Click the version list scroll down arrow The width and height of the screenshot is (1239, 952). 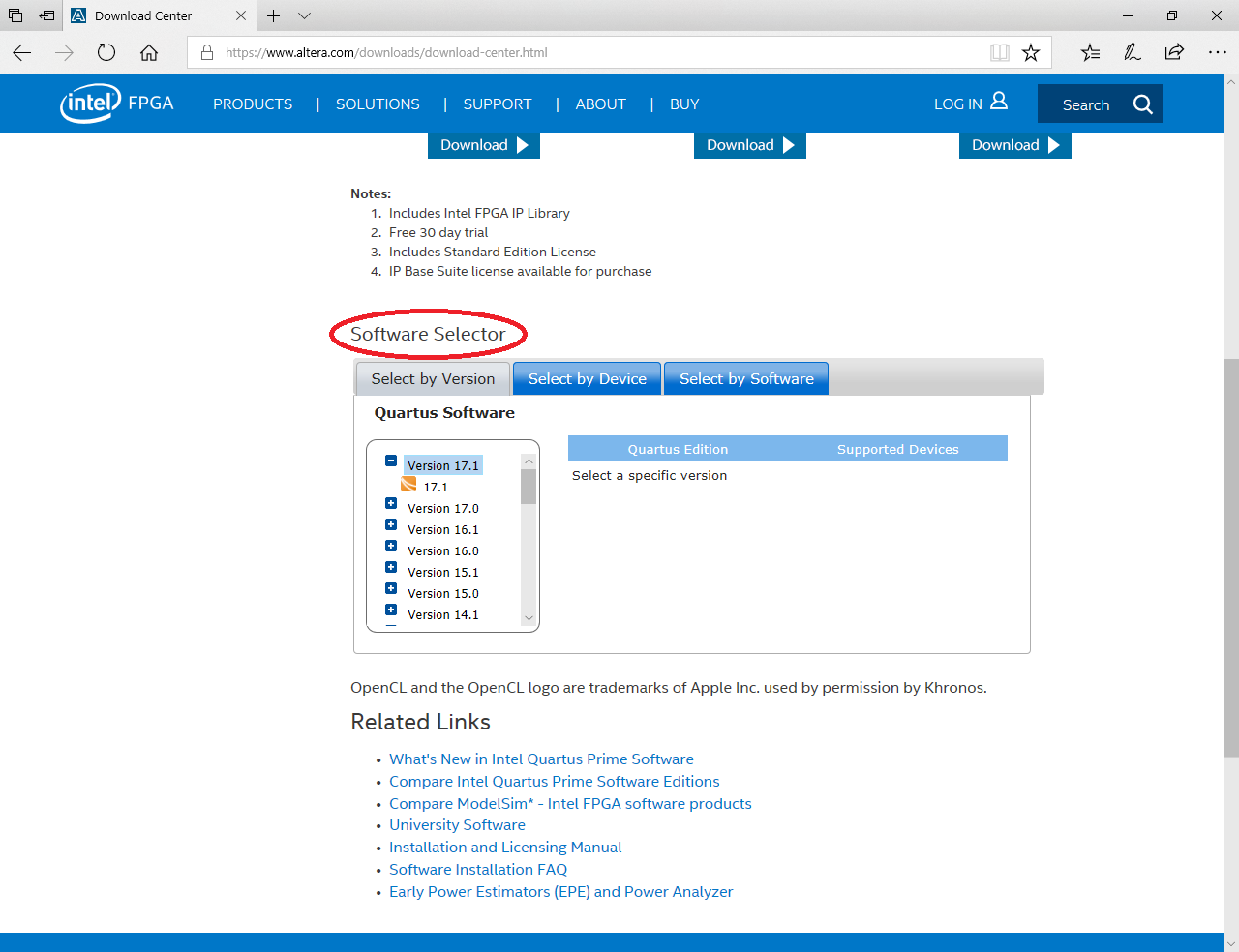tap(529, 618)
